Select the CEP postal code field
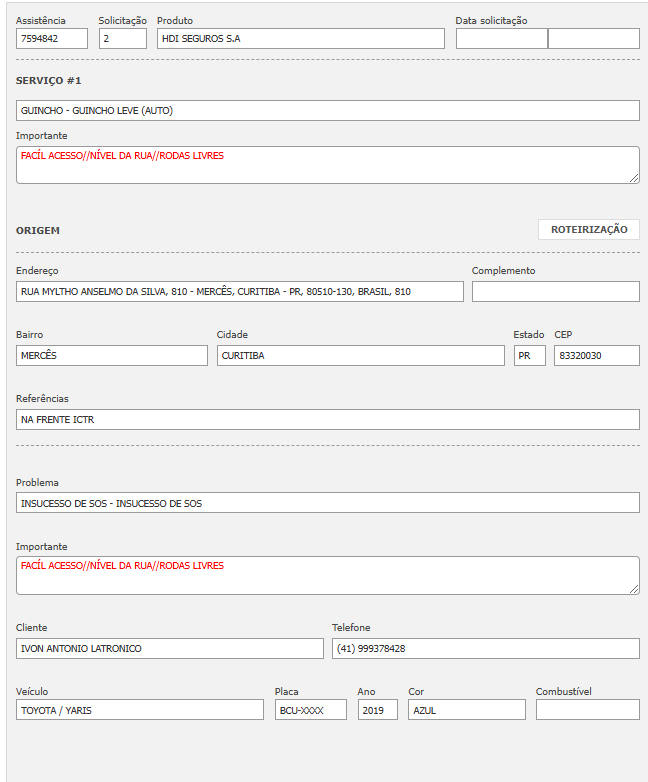The image size is (648, 782). tap(596, 356)
